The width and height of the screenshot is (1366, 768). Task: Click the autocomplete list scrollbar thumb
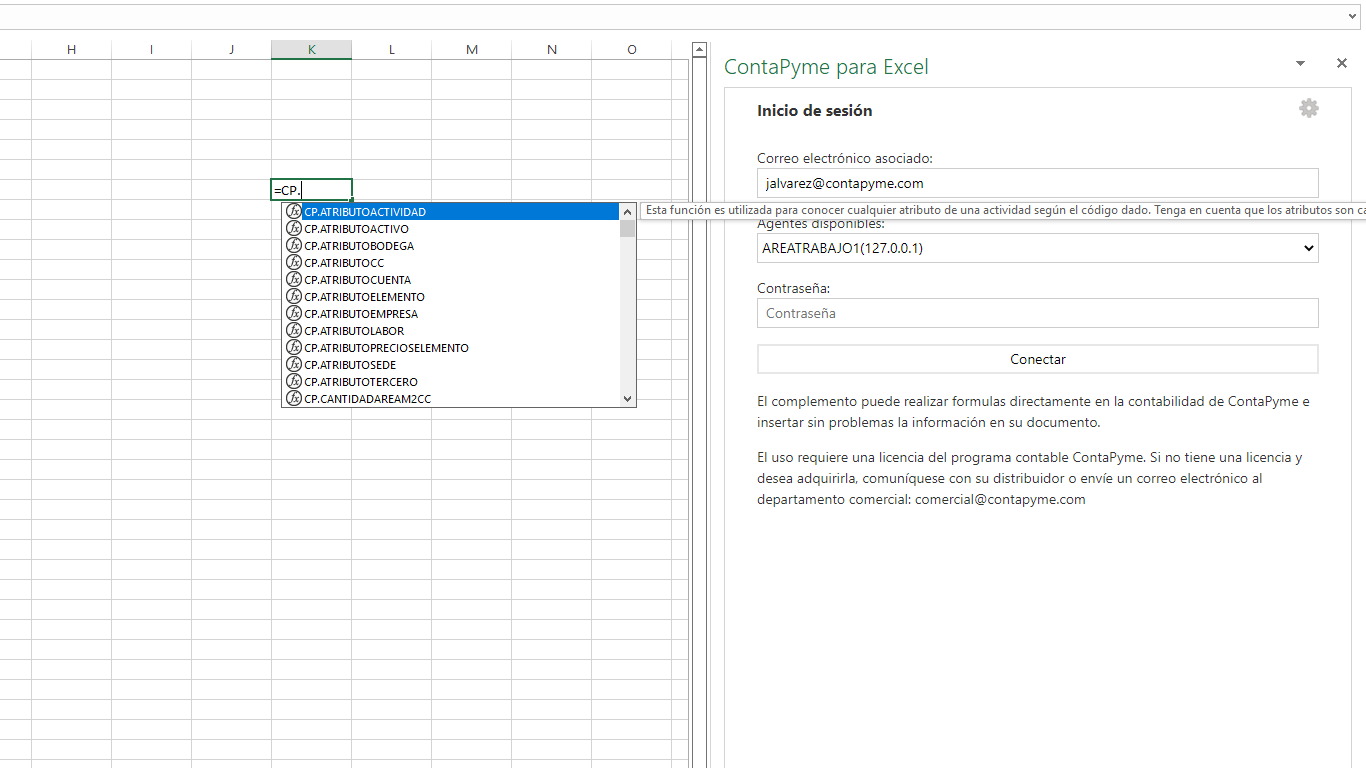pyautogui.click(x=628, y=228)
